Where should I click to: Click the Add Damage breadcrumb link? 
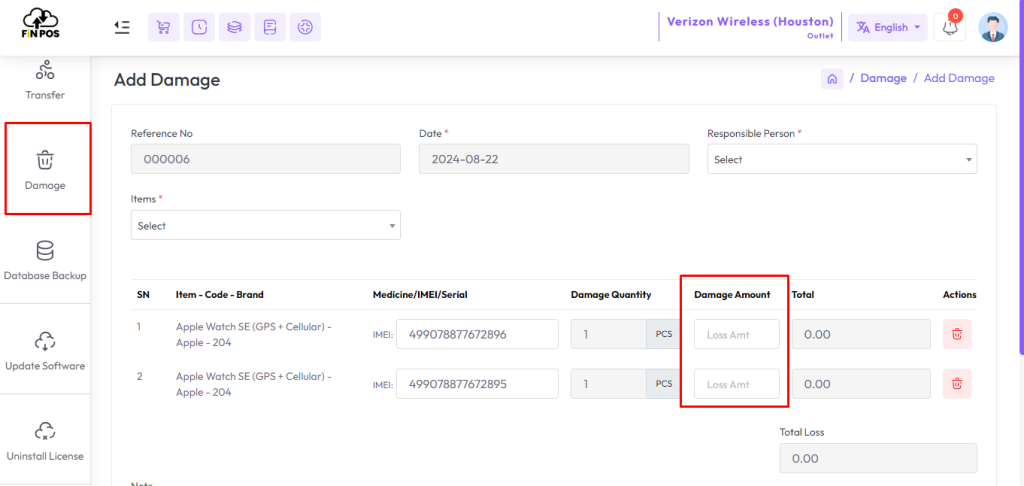959,78
